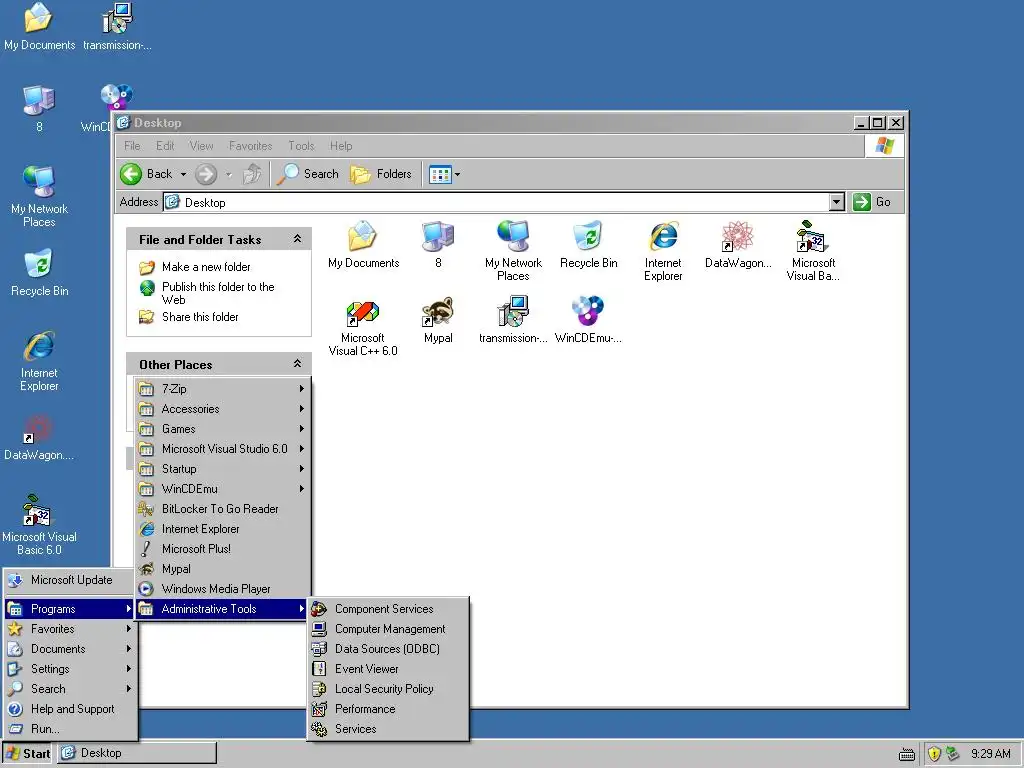
Task: Expand the WinCDEmu programs submenu
Action: pos(222,488)
